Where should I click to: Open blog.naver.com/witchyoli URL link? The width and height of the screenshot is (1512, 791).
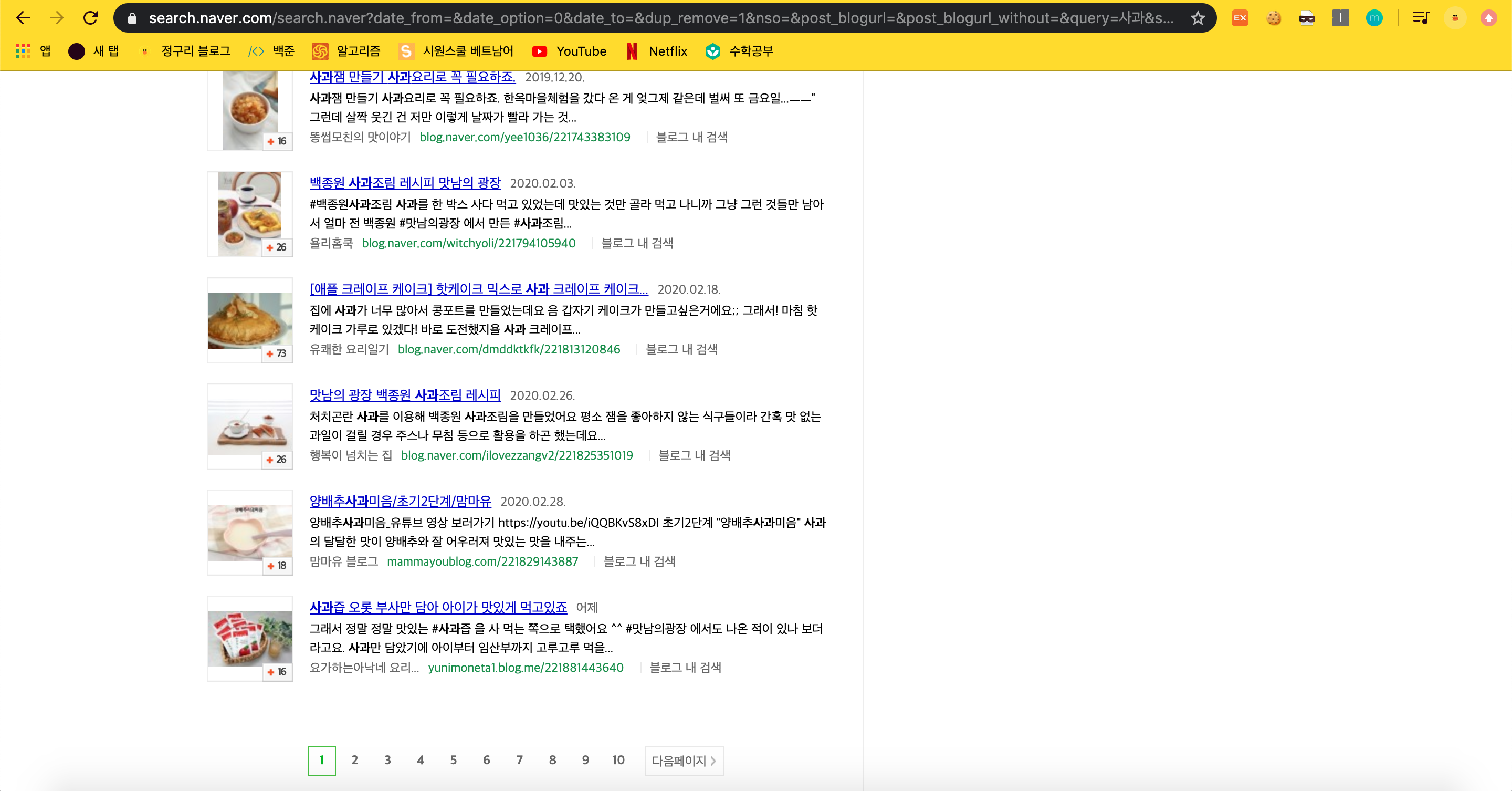point(468,243)
